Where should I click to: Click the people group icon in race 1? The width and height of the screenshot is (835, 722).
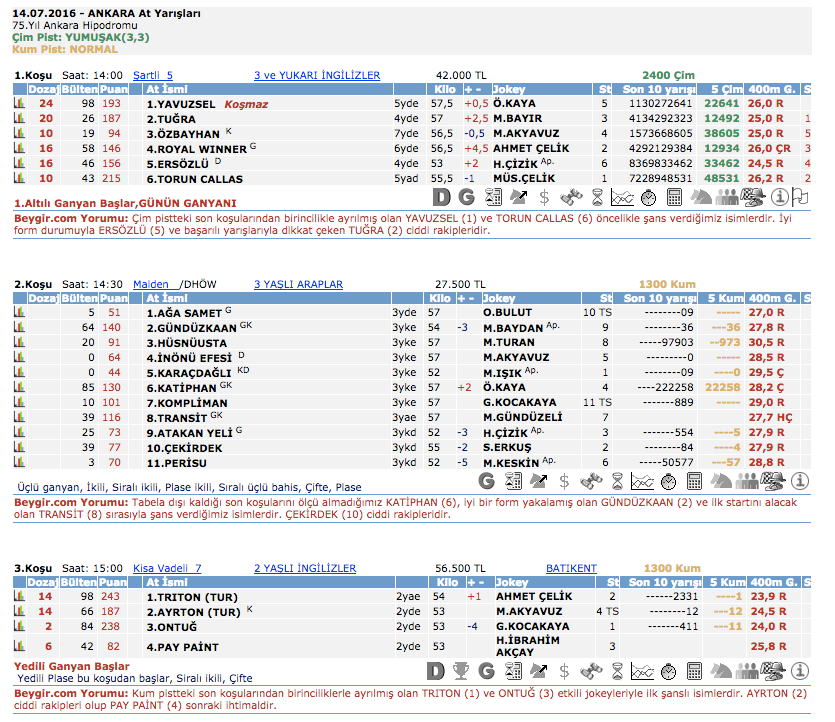click(728, 197)
